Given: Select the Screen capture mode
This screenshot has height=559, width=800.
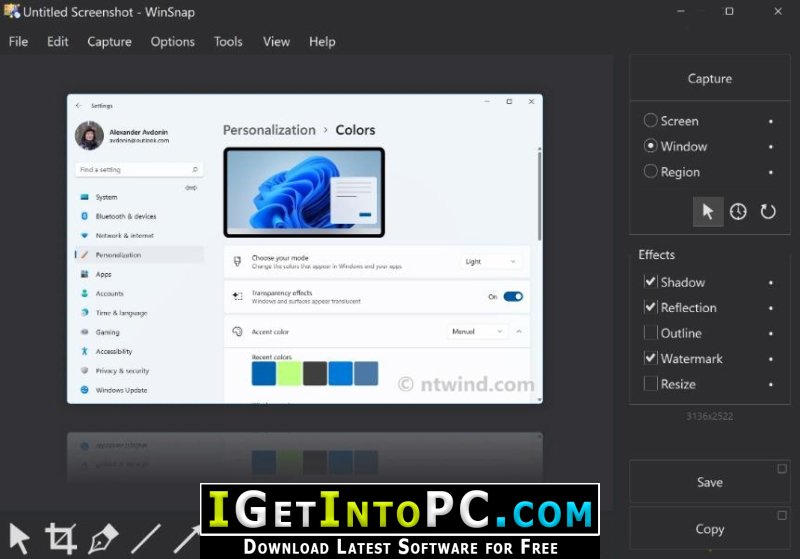Looking at the screenshot, I should 651,121.
